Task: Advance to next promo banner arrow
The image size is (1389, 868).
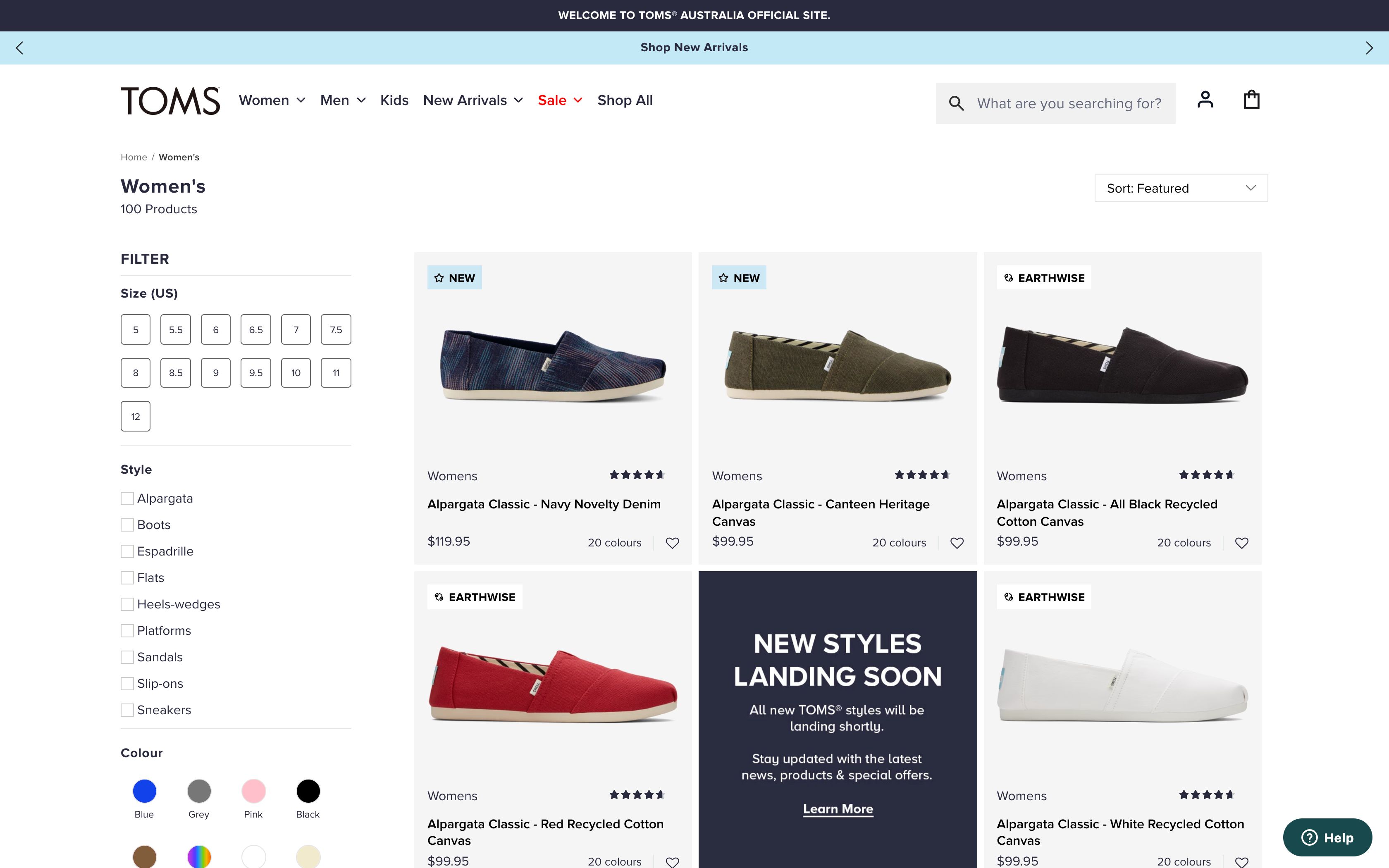Action: 1369,48
